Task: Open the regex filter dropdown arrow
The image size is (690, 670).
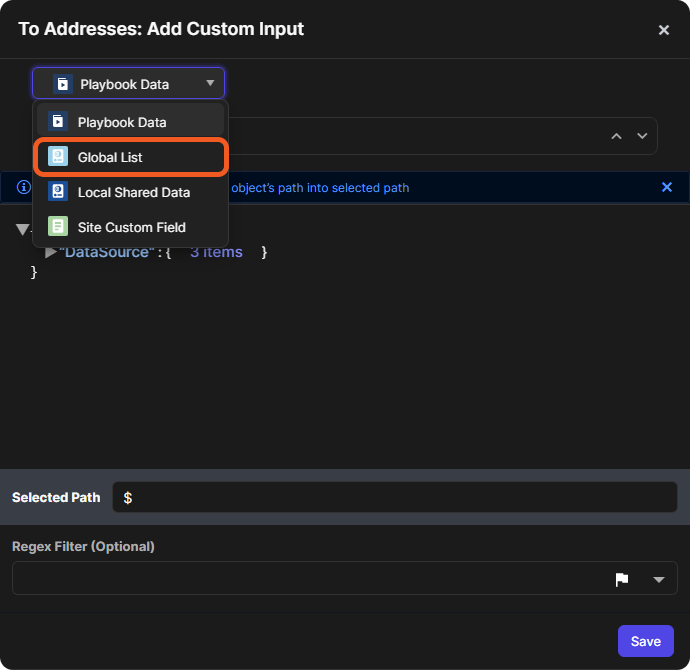Action: 659,580
